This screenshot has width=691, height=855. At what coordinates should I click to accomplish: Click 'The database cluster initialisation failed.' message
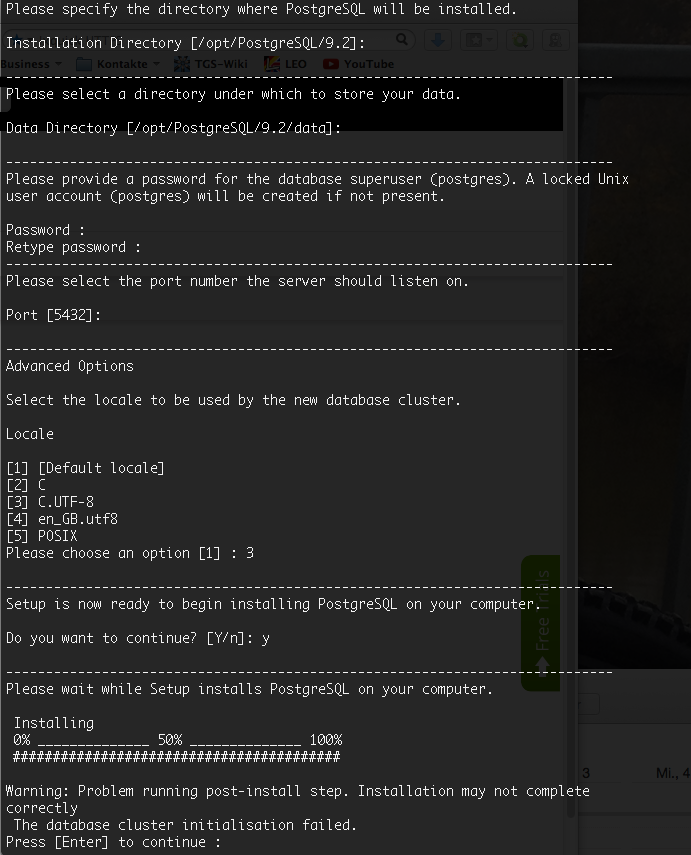tap(185, 825)
